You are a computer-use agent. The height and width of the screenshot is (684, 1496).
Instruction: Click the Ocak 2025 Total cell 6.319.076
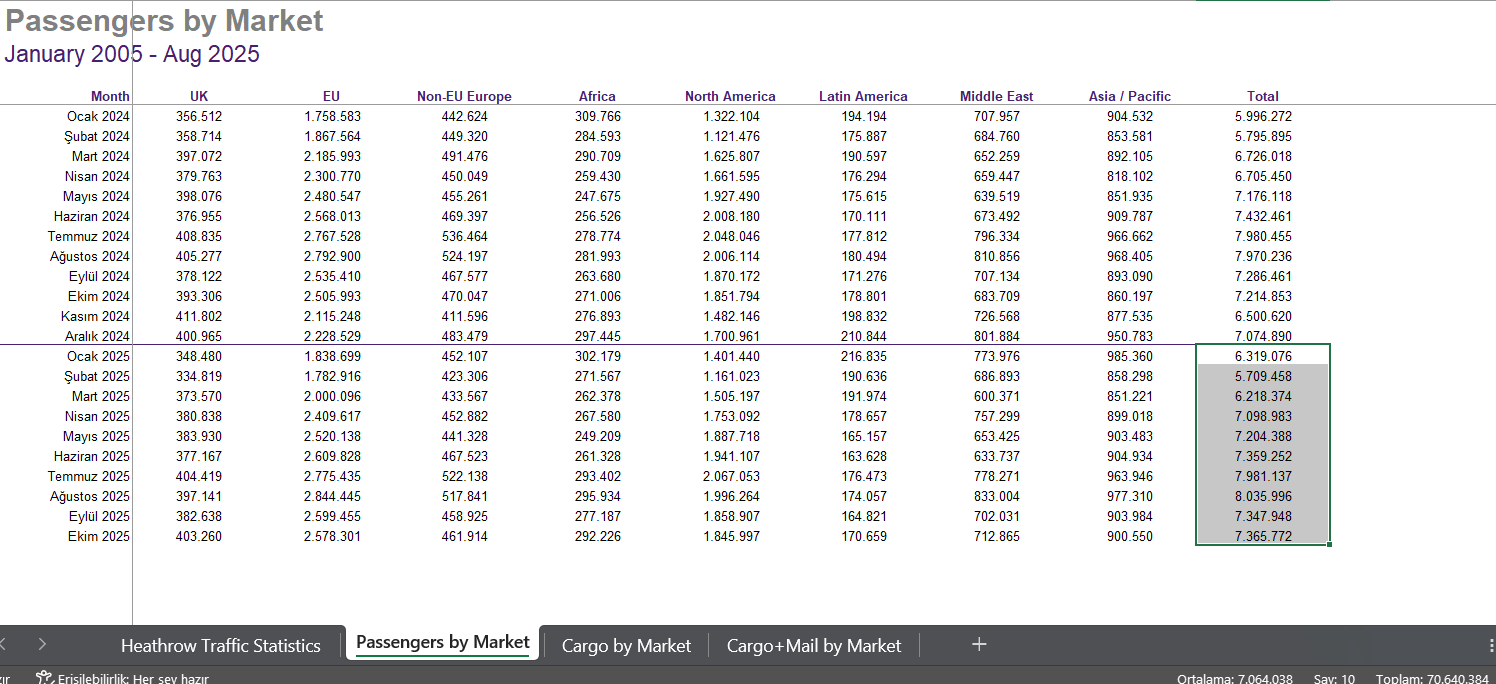(1262, 357)
